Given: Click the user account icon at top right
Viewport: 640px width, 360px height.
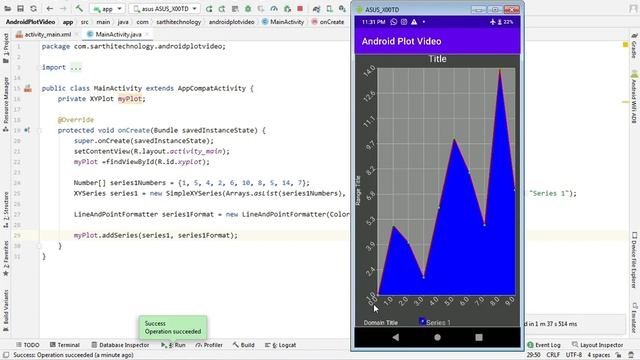Looking at the screenshot, I should click(633, 9).
